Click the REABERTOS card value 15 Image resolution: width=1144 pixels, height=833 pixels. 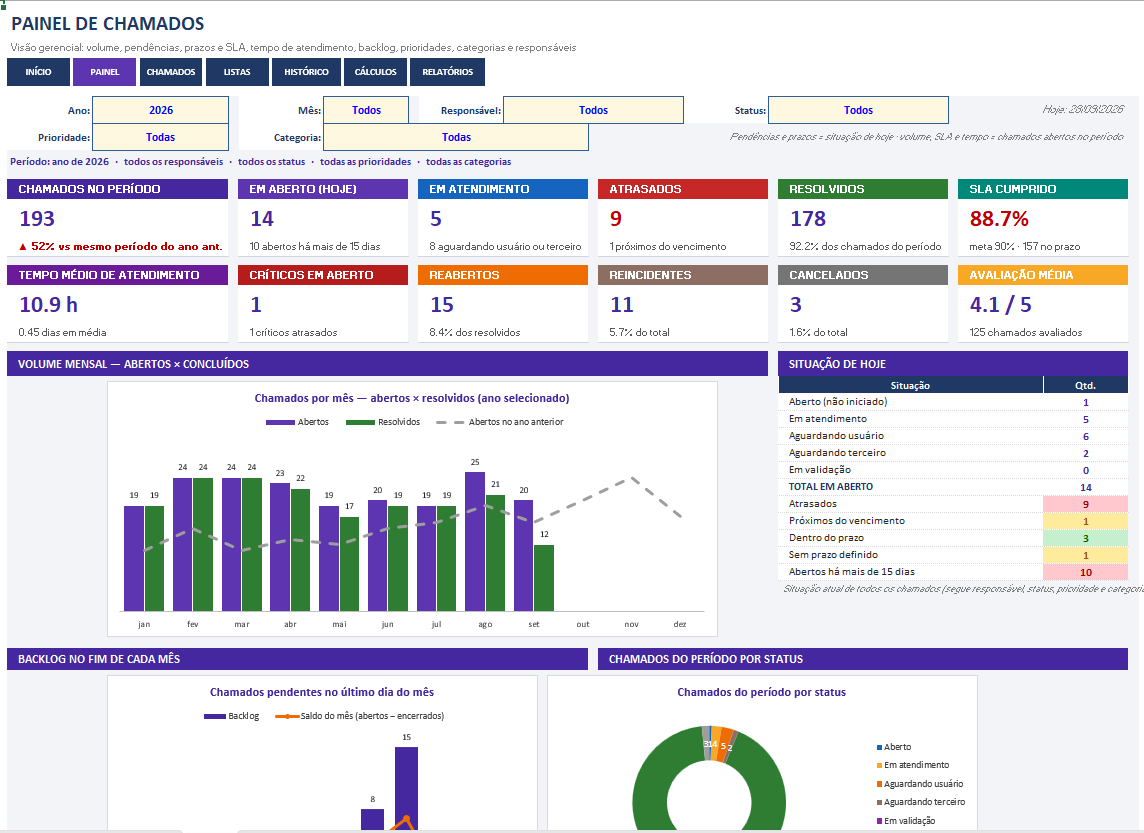(441, 305)
